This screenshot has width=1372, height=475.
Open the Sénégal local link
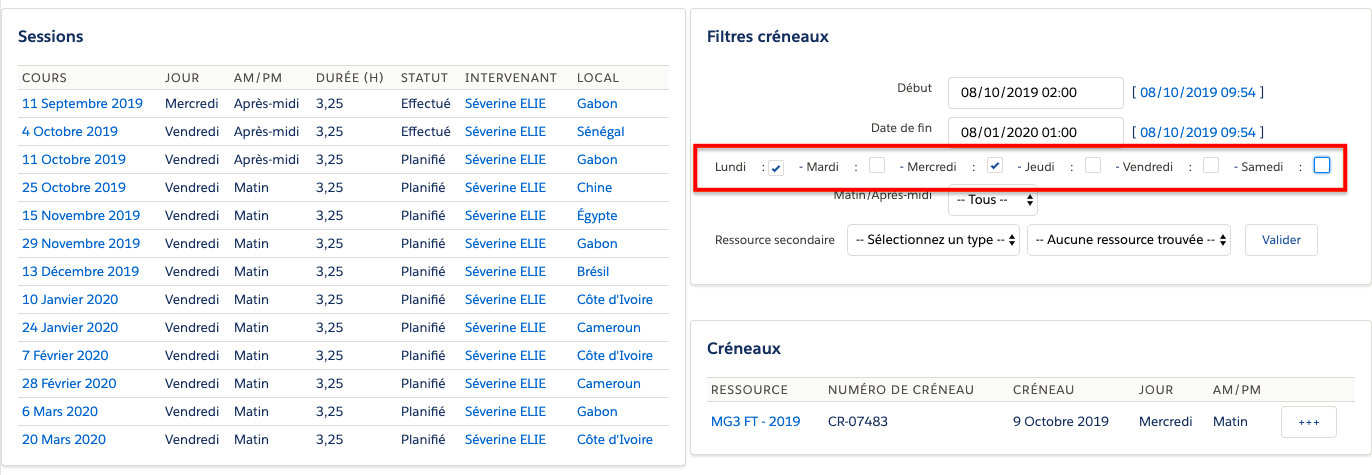[600, 132]
